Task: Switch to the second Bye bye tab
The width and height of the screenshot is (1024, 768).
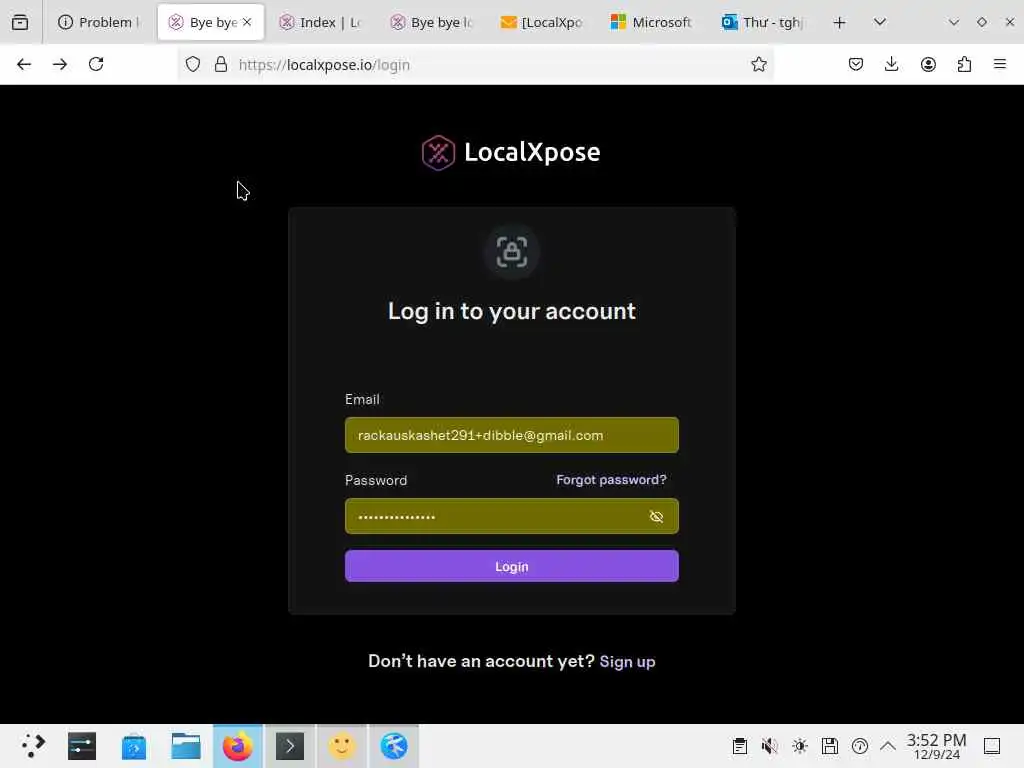Action: [432, 22]
